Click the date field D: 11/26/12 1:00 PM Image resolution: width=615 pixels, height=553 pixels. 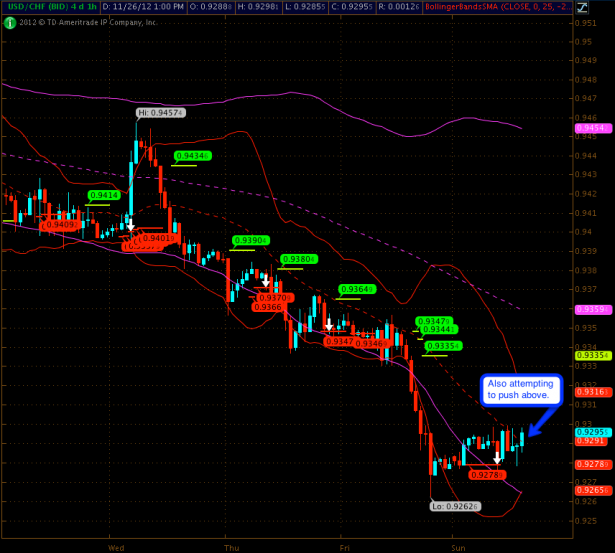[144, 6]
